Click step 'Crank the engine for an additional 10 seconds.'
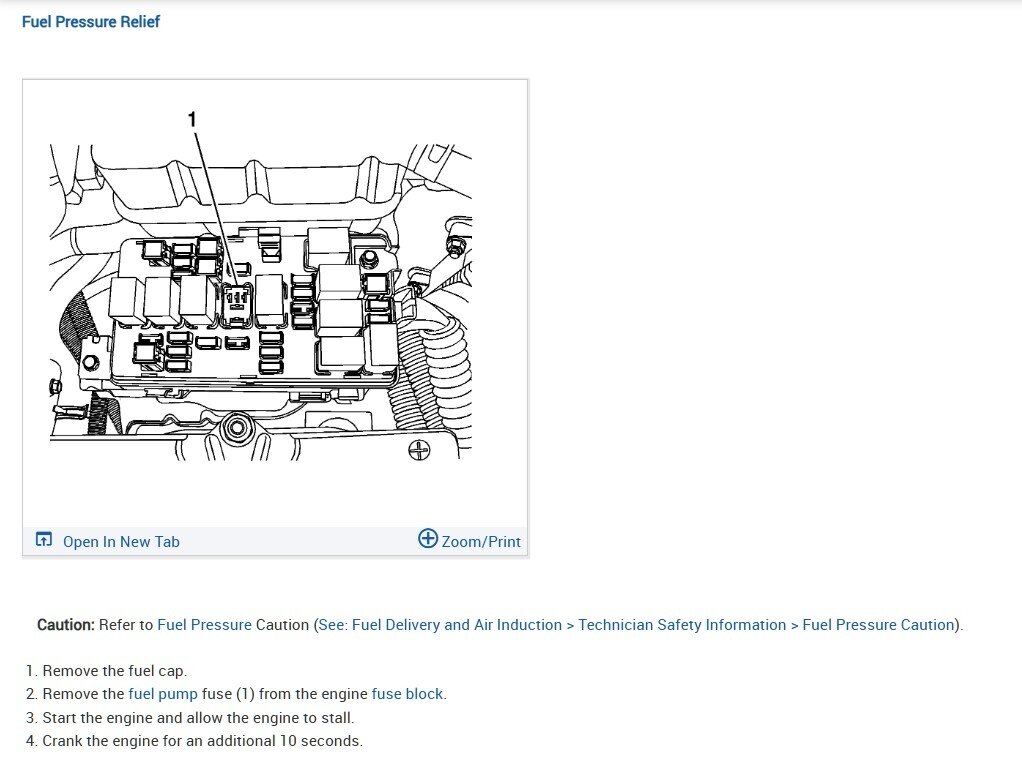 (203, 741)
